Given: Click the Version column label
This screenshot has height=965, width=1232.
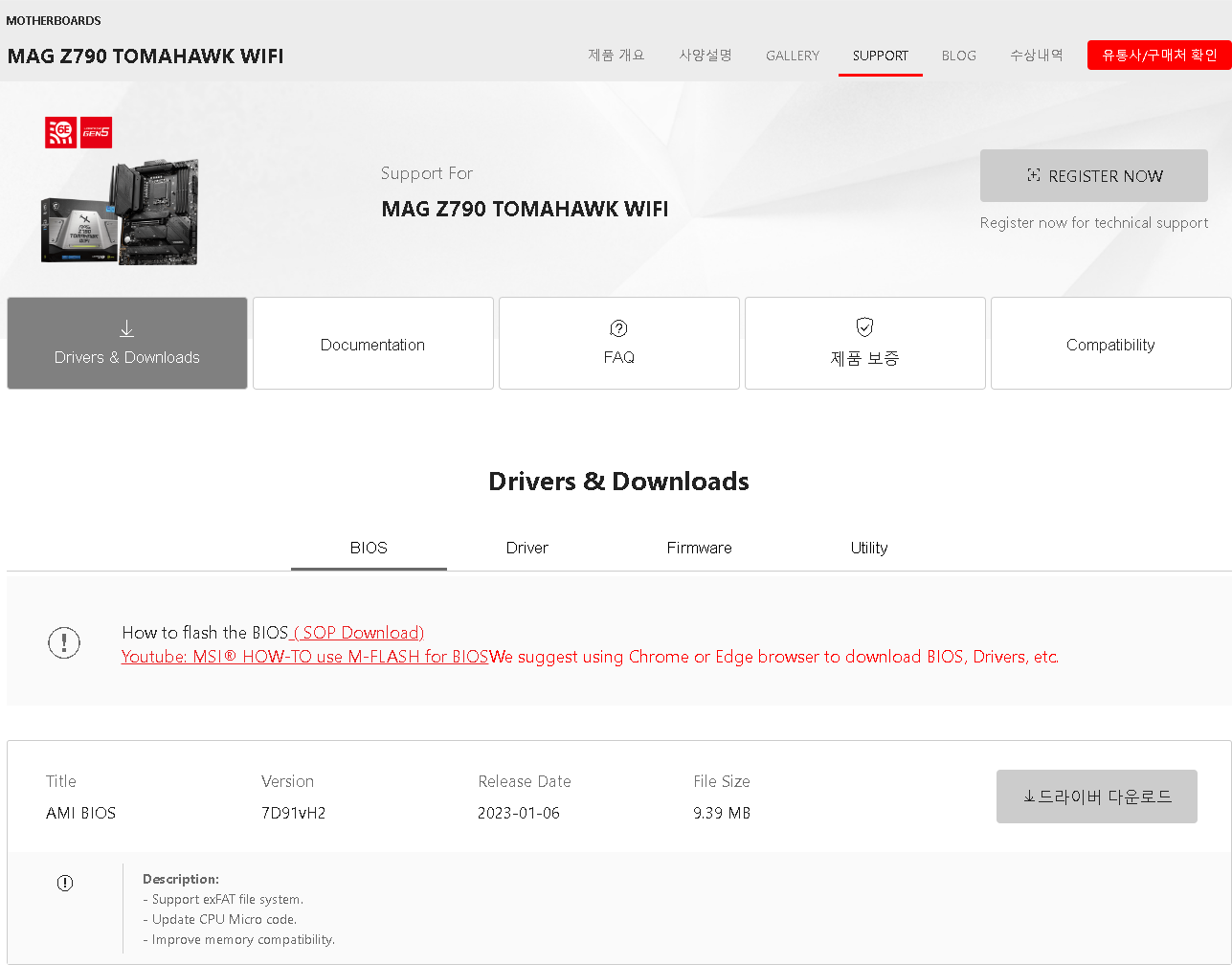Looking at the screenshot, I should pos(288,781).
